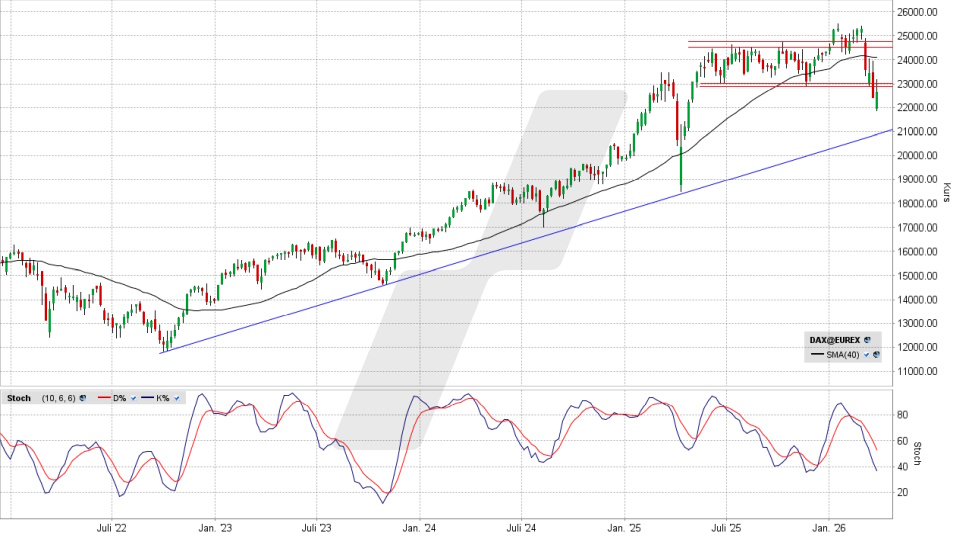
Task: Click the Jan. '26 date axis label
Action: (x=828, y=527)
